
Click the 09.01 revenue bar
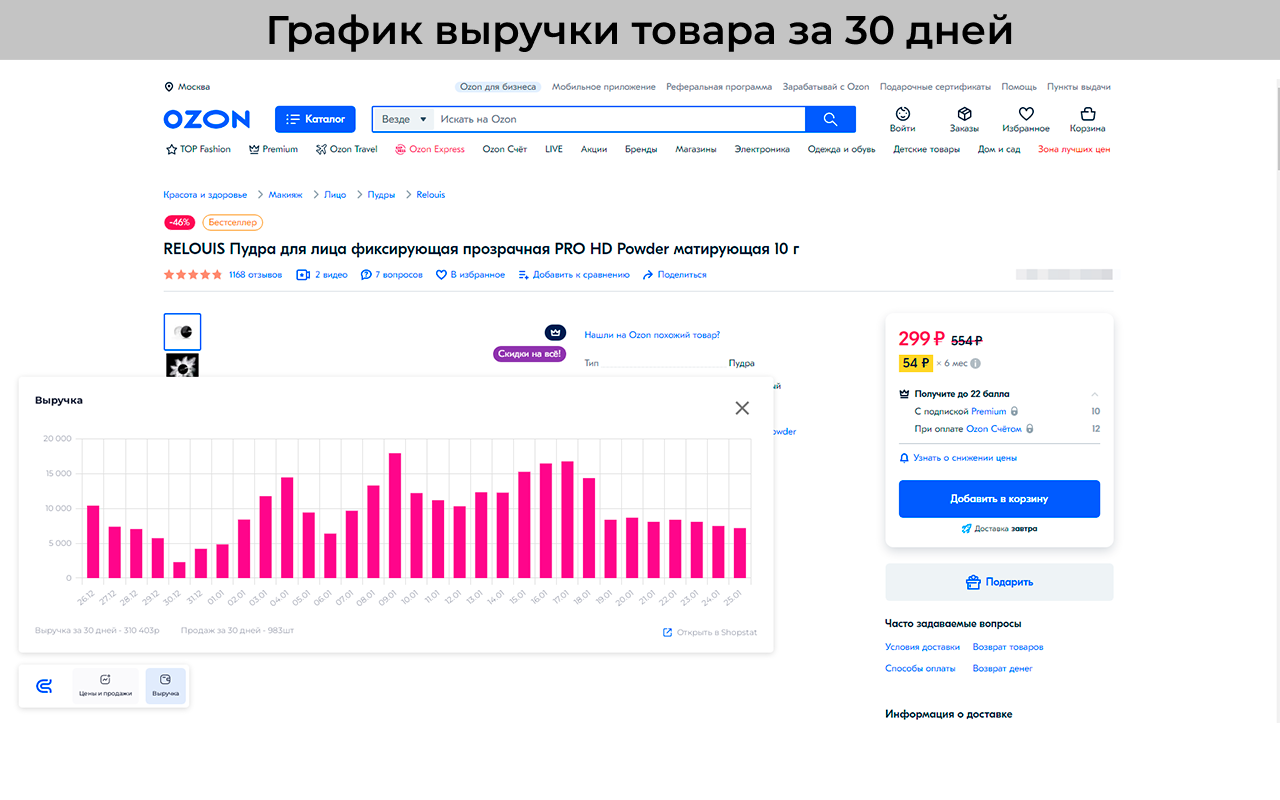pos(395,515)
